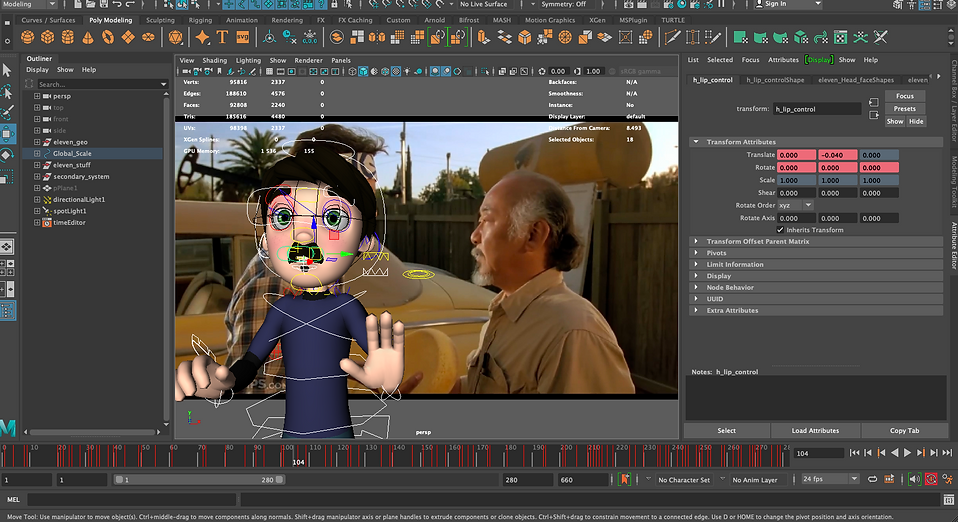
Task: Click the Auto Keyframe toggle icon
Action: pyautogui.click(x=931, y=479)
